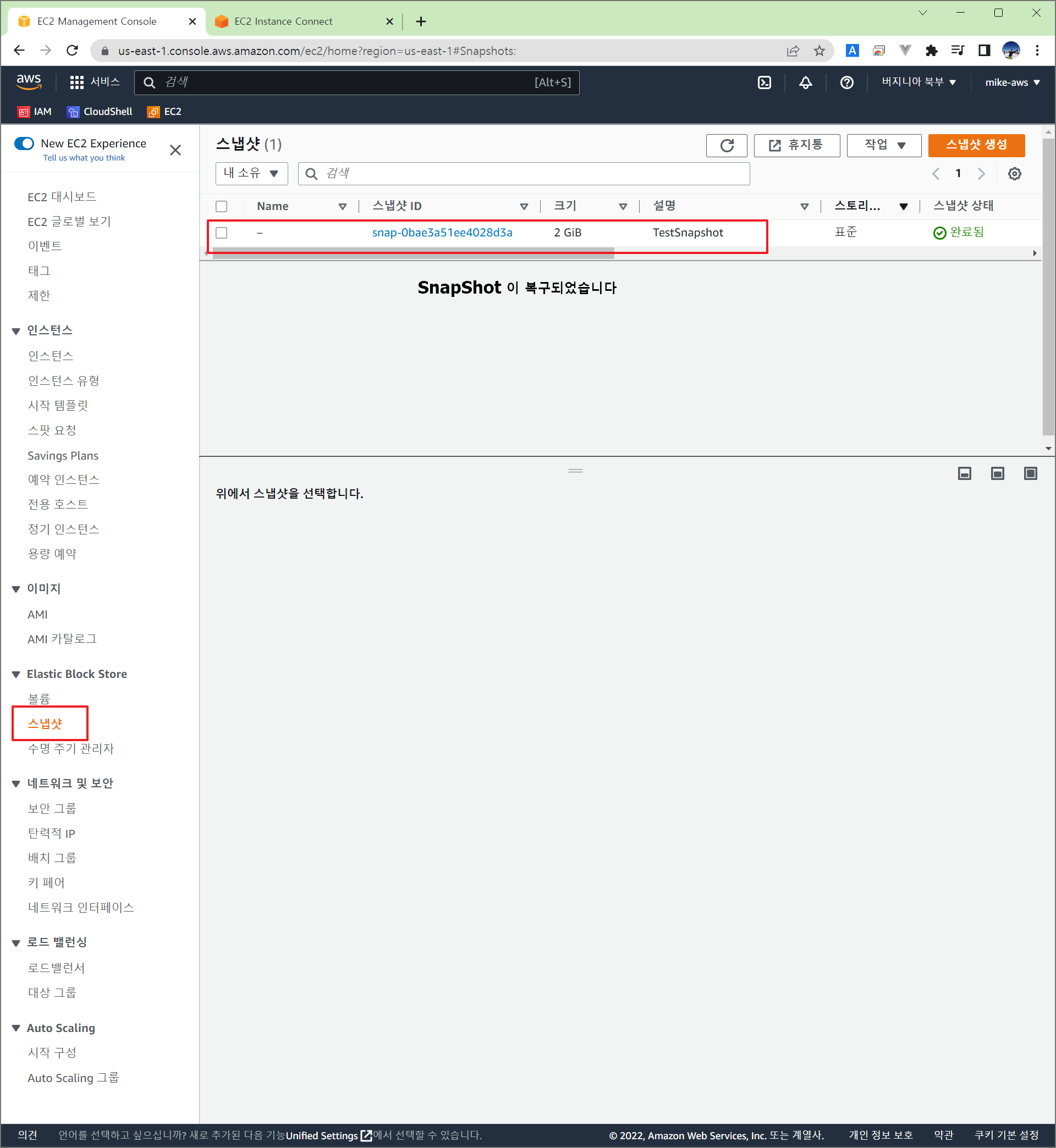Switch to EC2 Instance Connect tab
1056x1148 pixels.
click(303, 21)
